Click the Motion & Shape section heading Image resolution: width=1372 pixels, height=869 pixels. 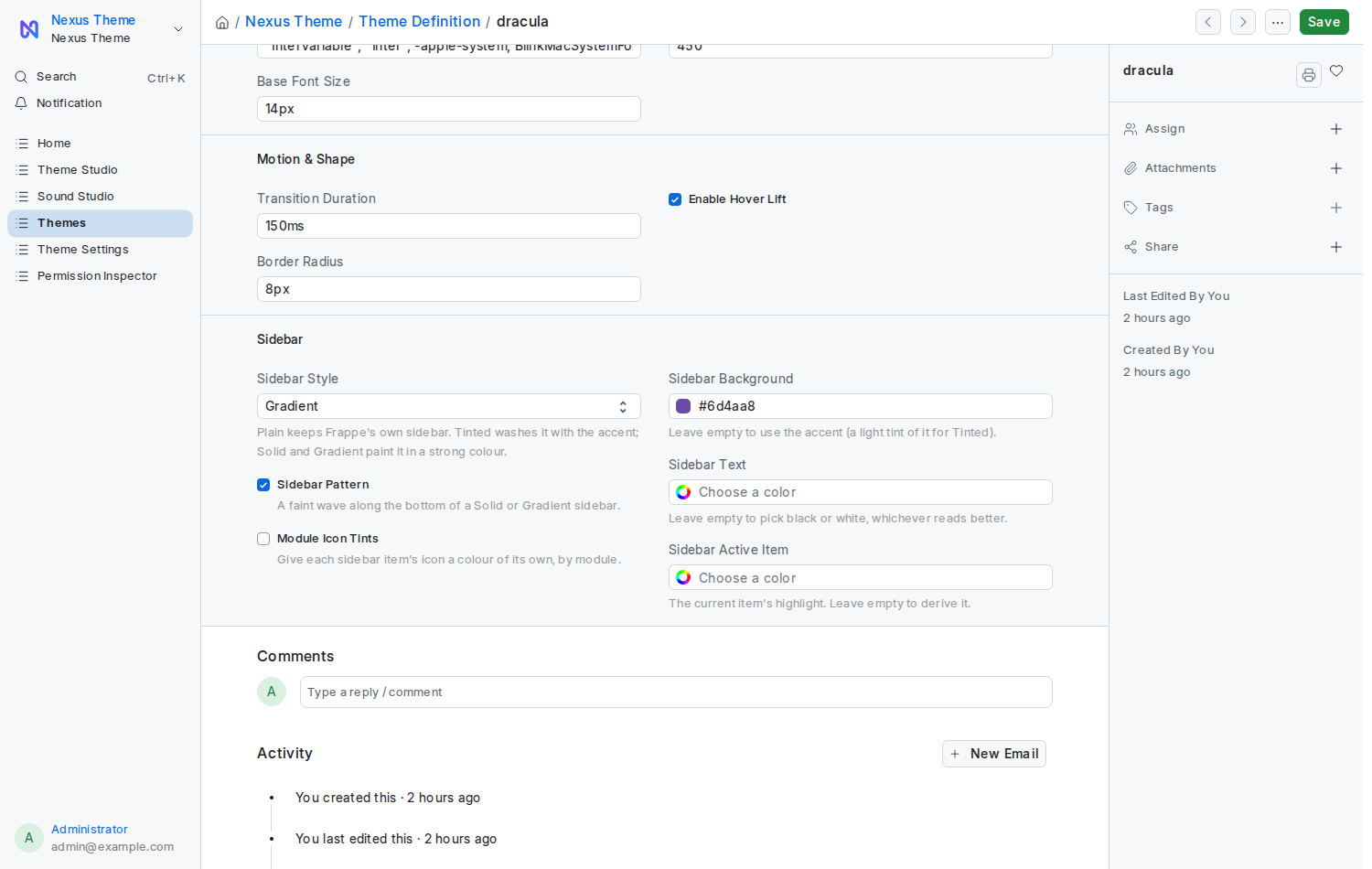[x=305, y=159]
